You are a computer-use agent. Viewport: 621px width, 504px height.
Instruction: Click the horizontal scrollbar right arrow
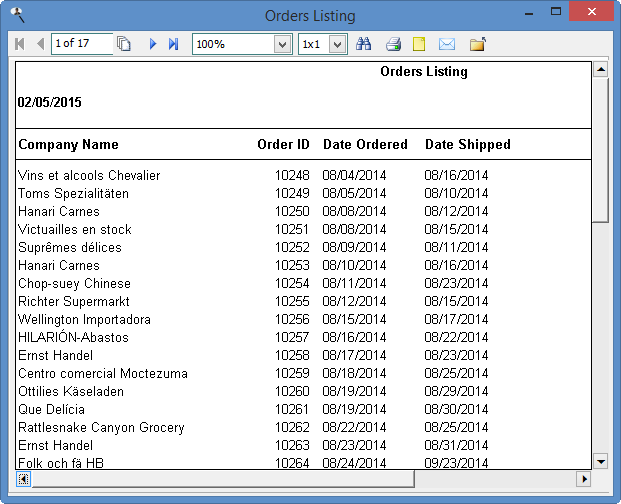tap(584, 479)
